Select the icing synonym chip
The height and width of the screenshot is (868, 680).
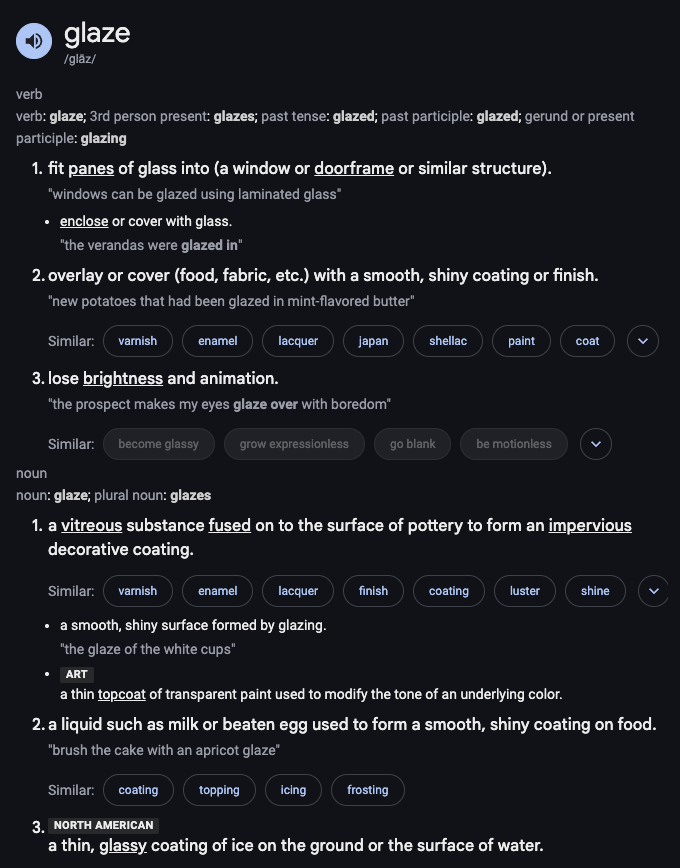click(x=293, y=790)
